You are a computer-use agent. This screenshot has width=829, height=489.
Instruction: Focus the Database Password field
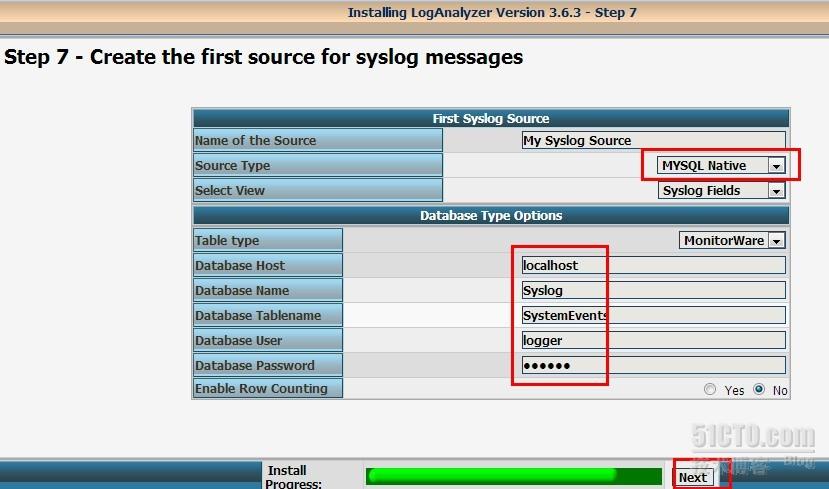(653, 365)
